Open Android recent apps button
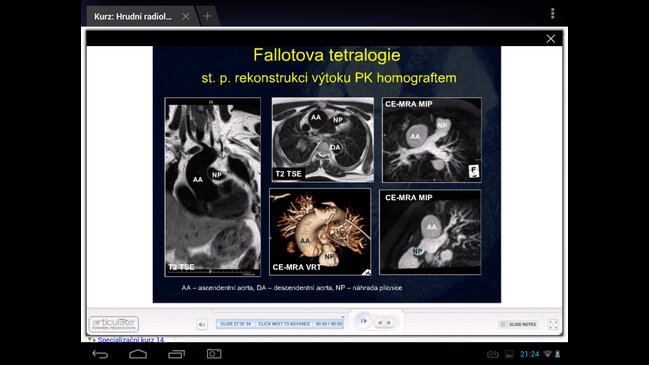This screenshot has height=365, width=649. 176,354
